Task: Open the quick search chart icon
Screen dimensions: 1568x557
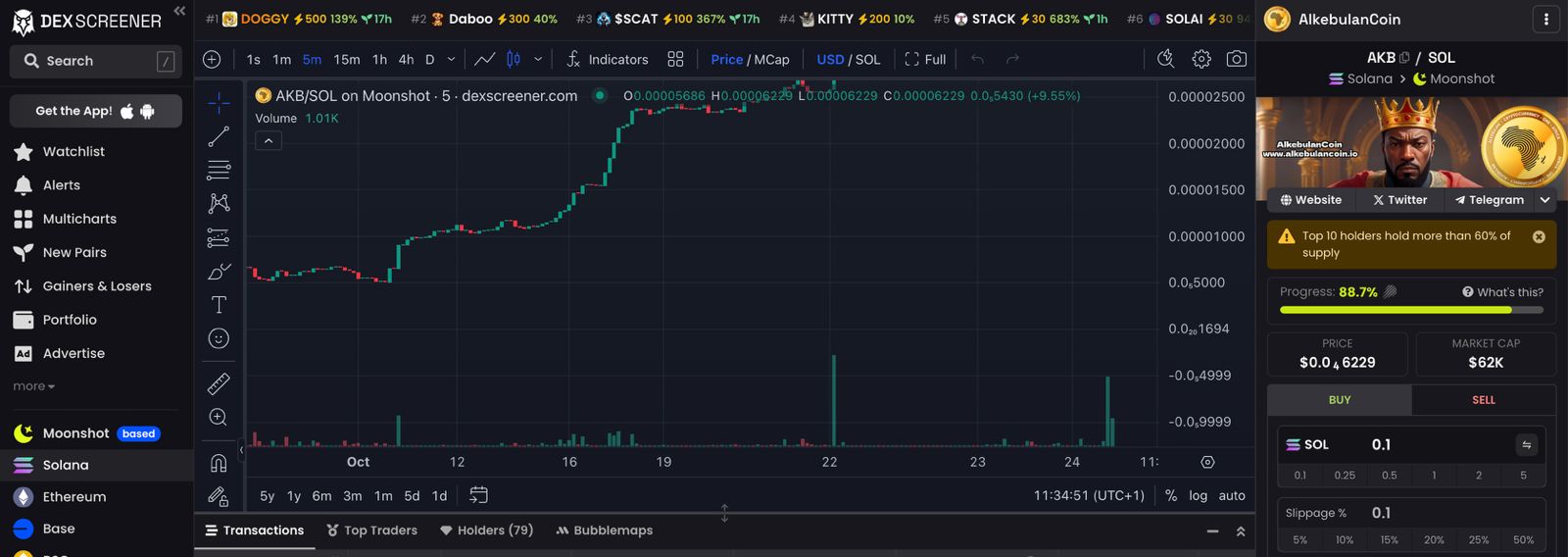Action: click(x=1165, y=60)
